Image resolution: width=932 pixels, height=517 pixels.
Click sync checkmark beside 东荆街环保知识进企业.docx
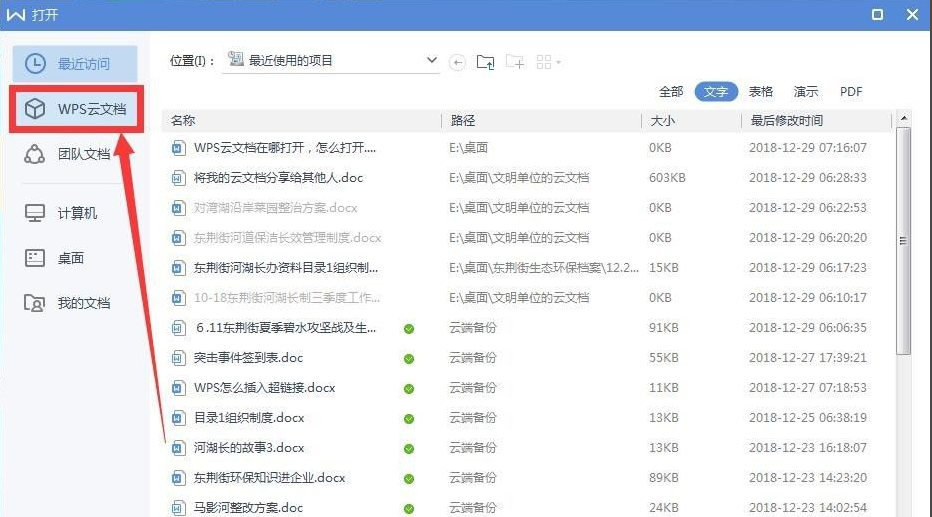(x=409, y=479)
